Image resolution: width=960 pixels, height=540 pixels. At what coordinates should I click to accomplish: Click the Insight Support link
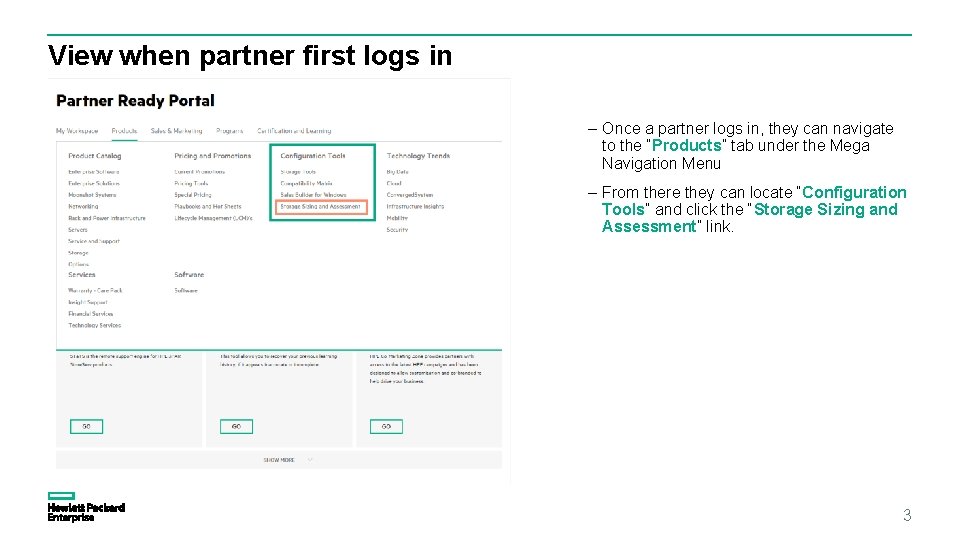tap(88, 302)
